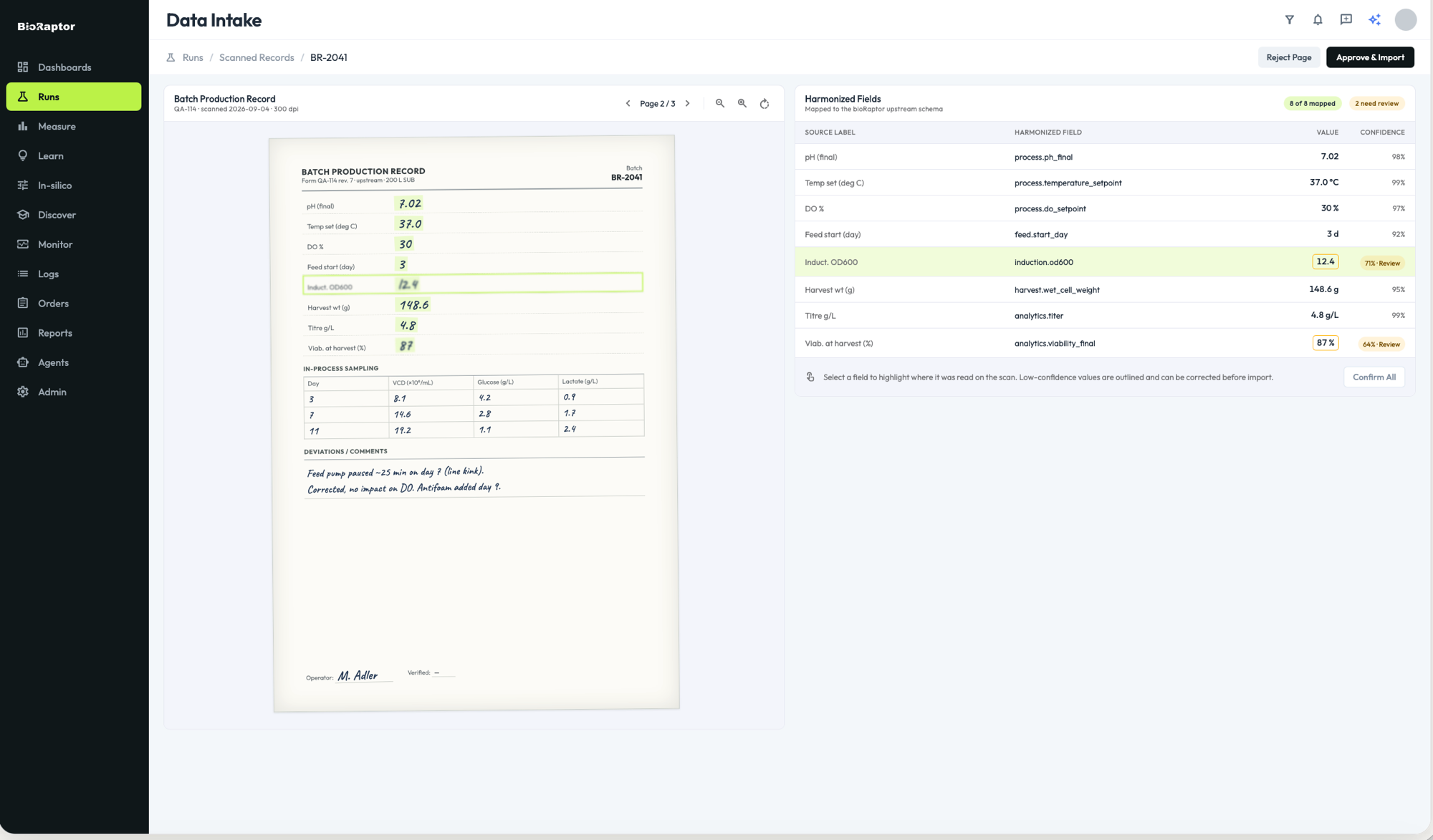Click the 2 need review badge

coord(1376,104)
